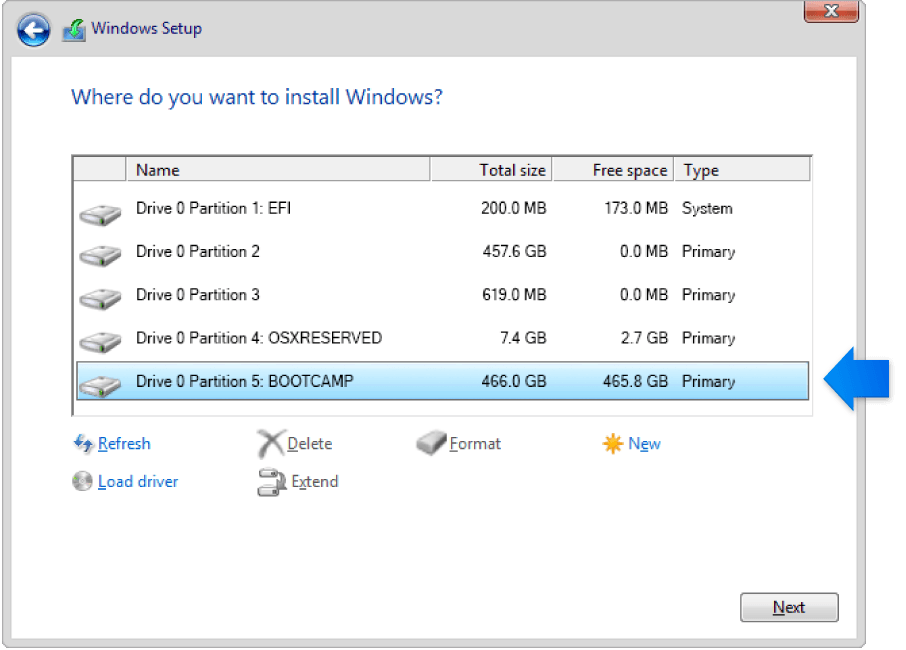Select the Drive 0 Partition 2 row

click(443, 251)
